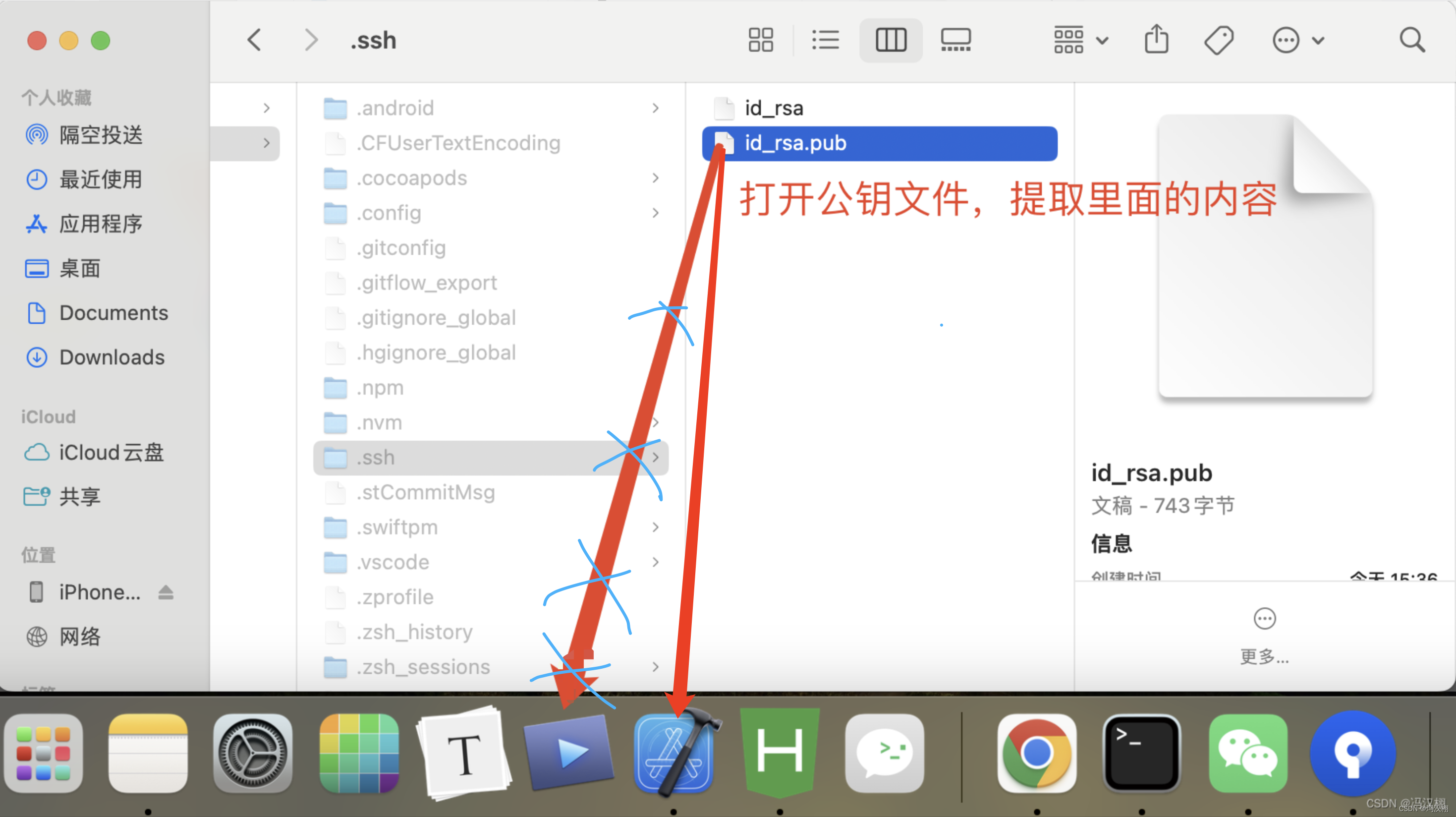Open AirDrop 隔空投送 in sidebar
1456x817 pixels.
tap(85, 135)
